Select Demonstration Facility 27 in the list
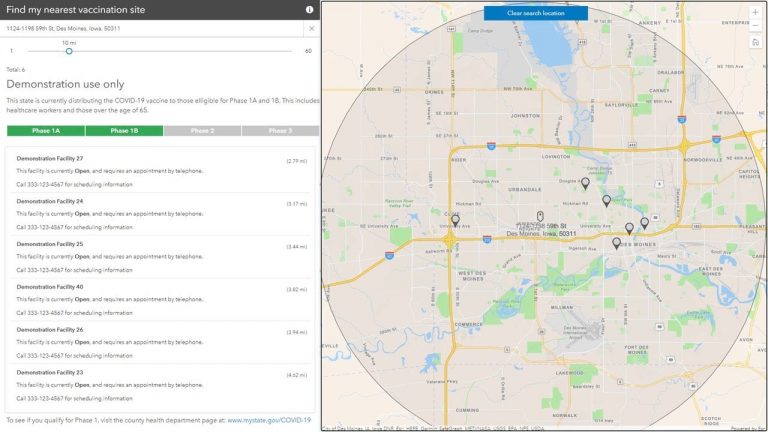Image resolution: width=768 pixels, height=432 pixels. pyautogui.click(x=161, y=171)
